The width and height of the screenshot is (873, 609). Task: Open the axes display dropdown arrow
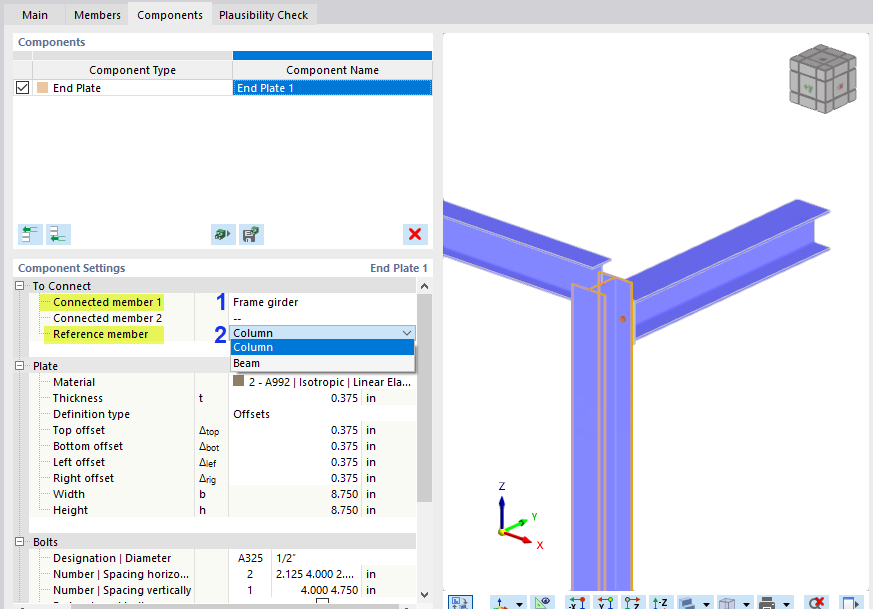[x=519, y=604]
